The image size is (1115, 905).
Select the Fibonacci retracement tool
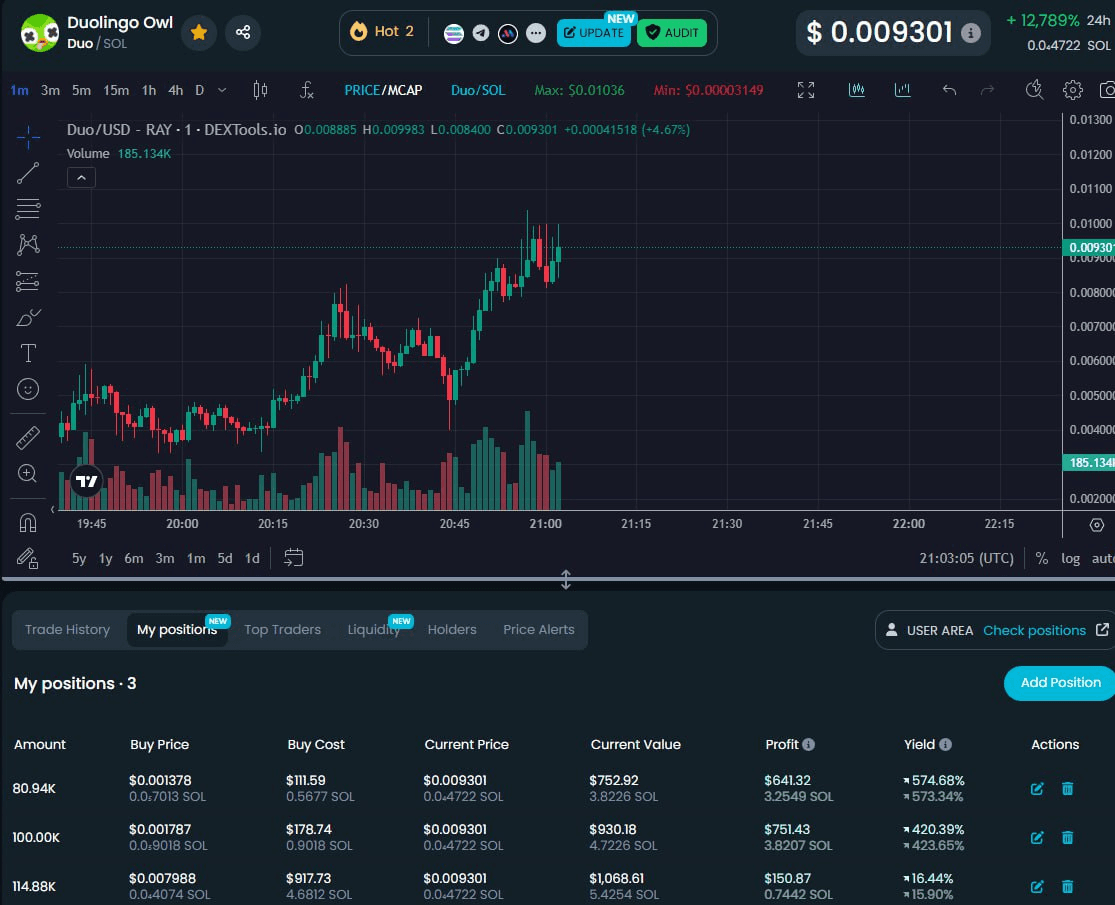[x=28, y=209]
